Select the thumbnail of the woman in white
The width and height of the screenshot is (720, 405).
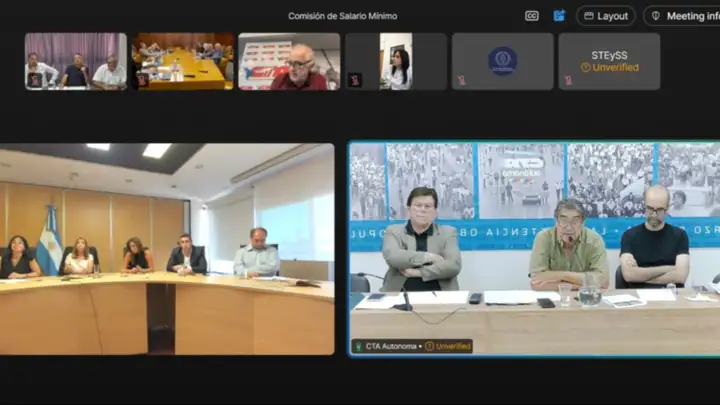point(396,61)
